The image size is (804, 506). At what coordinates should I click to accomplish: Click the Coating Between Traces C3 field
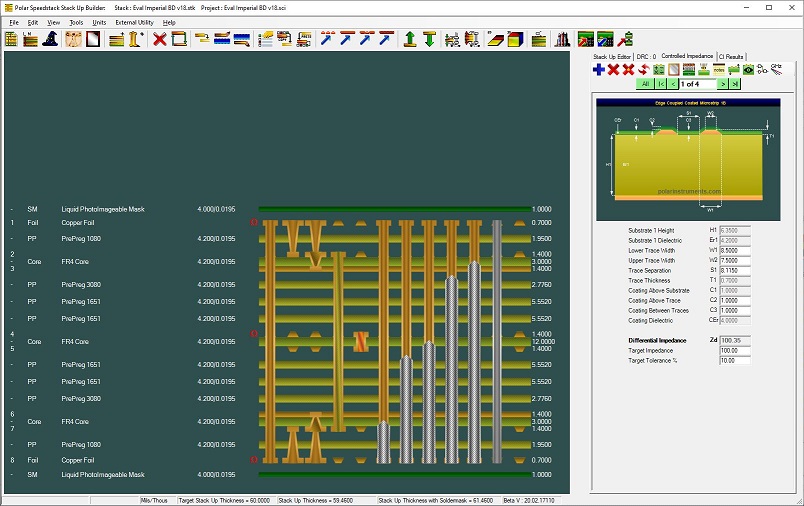point(735,311)
